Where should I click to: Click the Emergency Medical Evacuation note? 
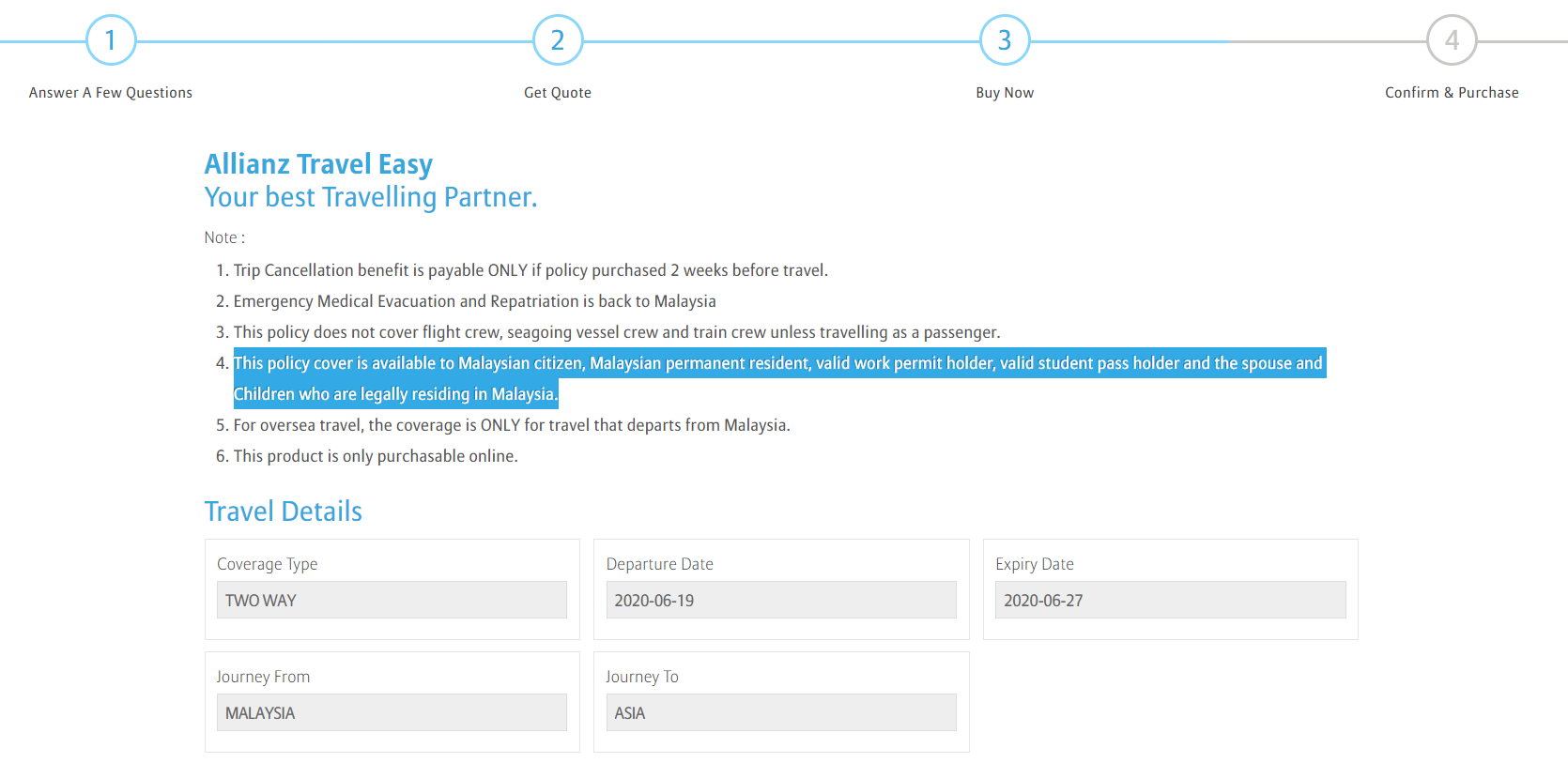(x=474, y=301)
